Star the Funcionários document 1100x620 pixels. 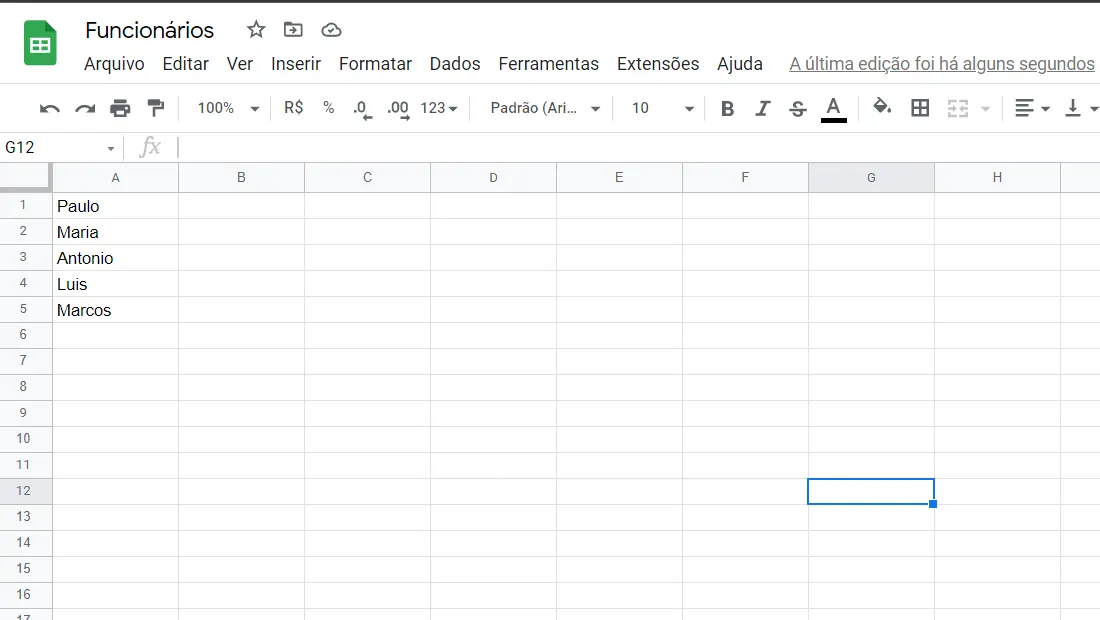pos(256,29)
